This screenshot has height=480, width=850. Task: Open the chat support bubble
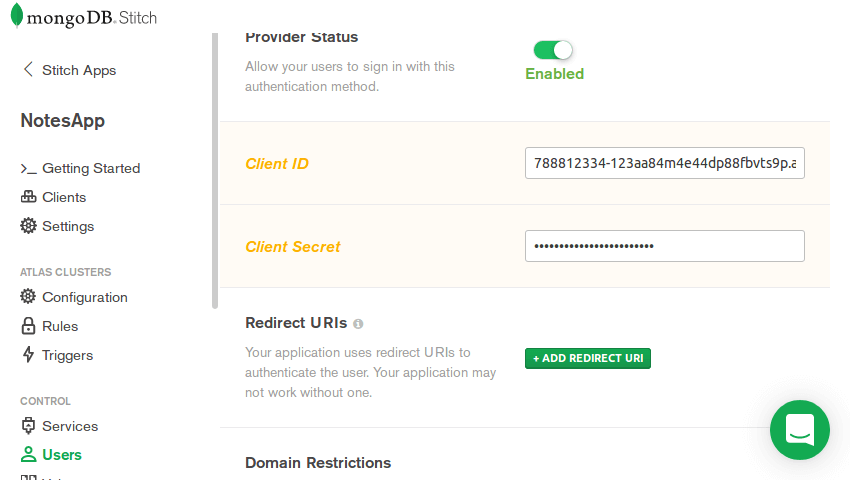coord(800,430)
